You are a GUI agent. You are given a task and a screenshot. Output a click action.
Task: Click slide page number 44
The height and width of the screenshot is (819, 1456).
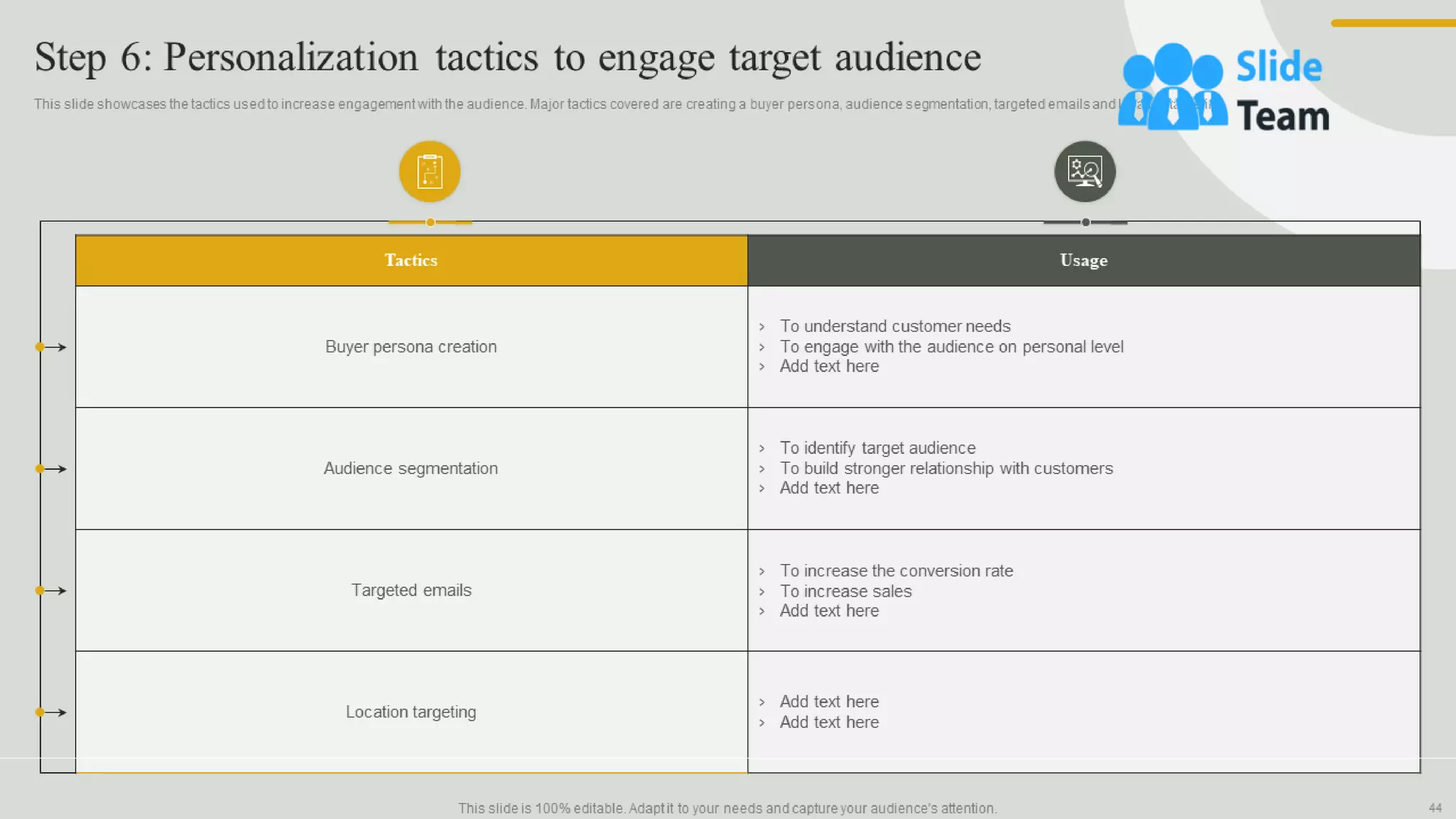click(1435, 808)
